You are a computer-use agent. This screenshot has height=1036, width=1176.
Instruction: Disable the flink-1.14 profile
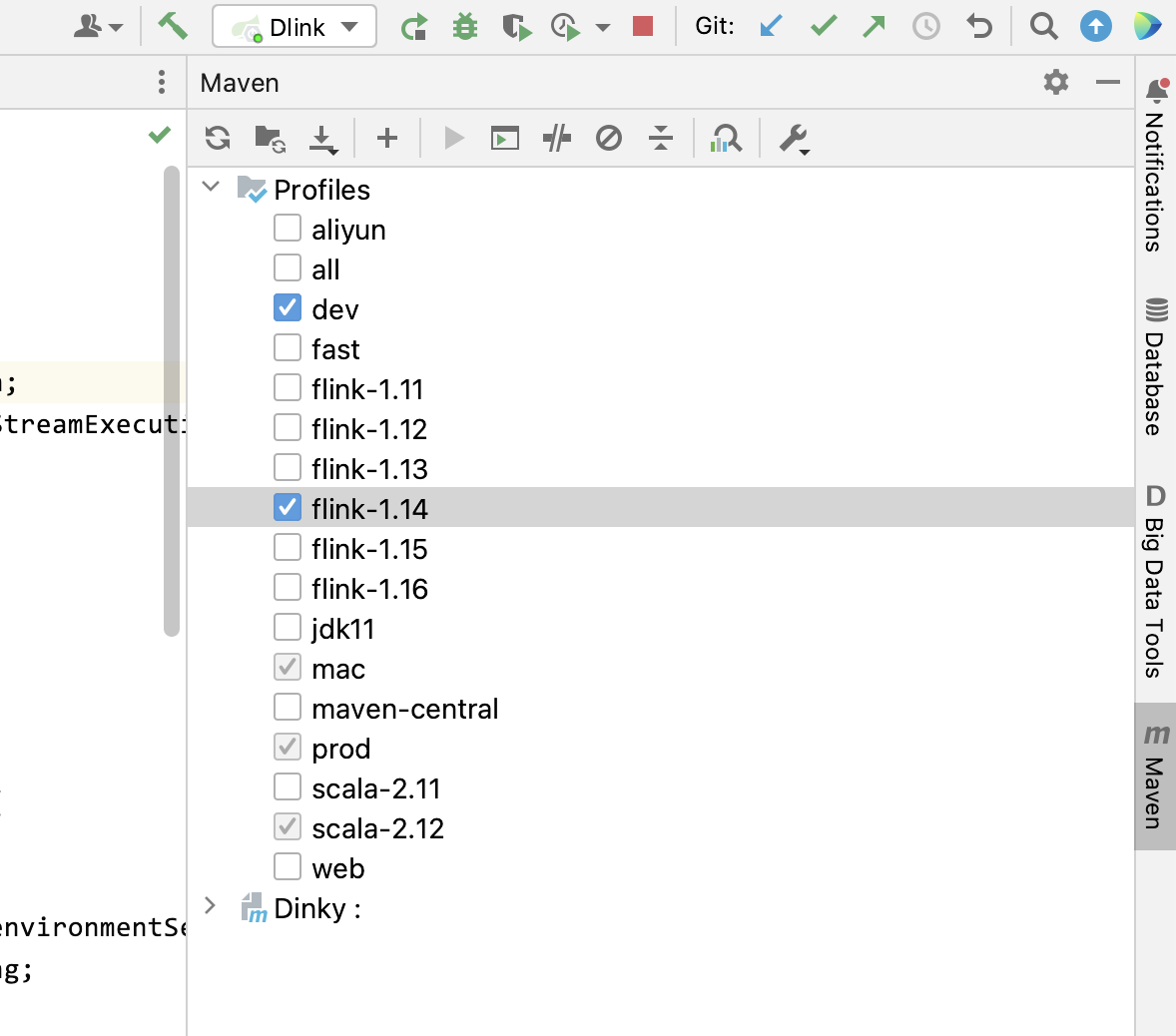click(287, 507)
